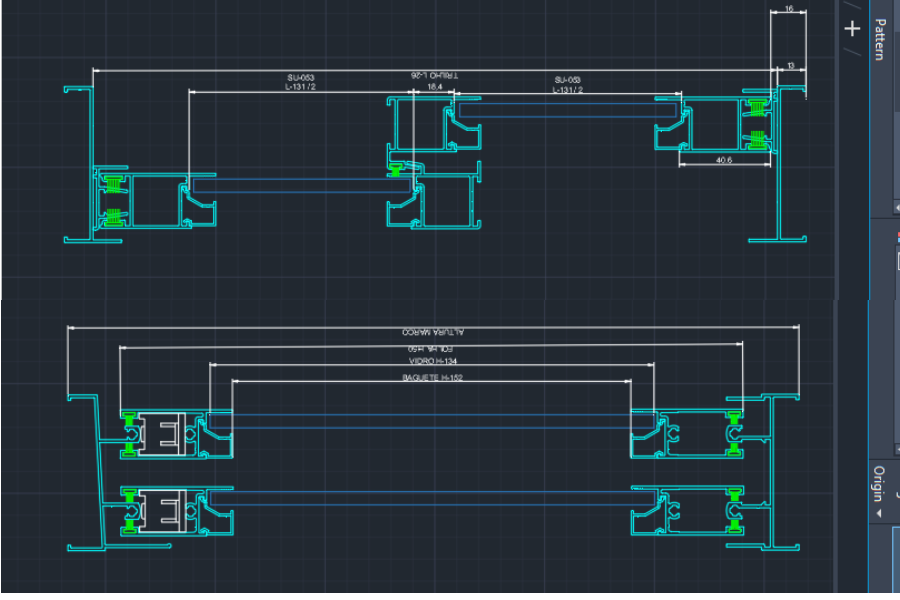
Task: Click the ALTURA MARCO dimension text
Action: 434,331
